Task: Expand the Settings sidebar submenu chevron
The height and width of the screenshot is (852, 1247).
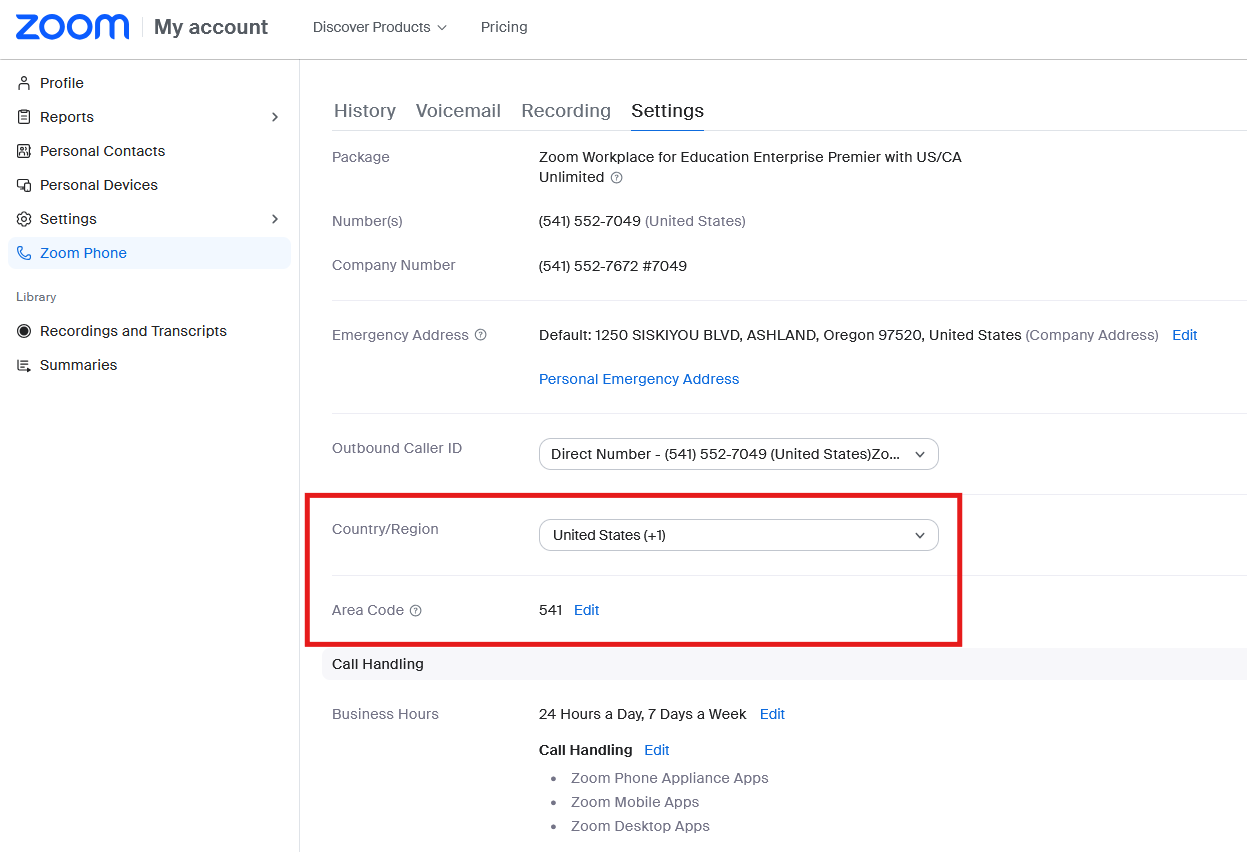Action: coord(275,219)
